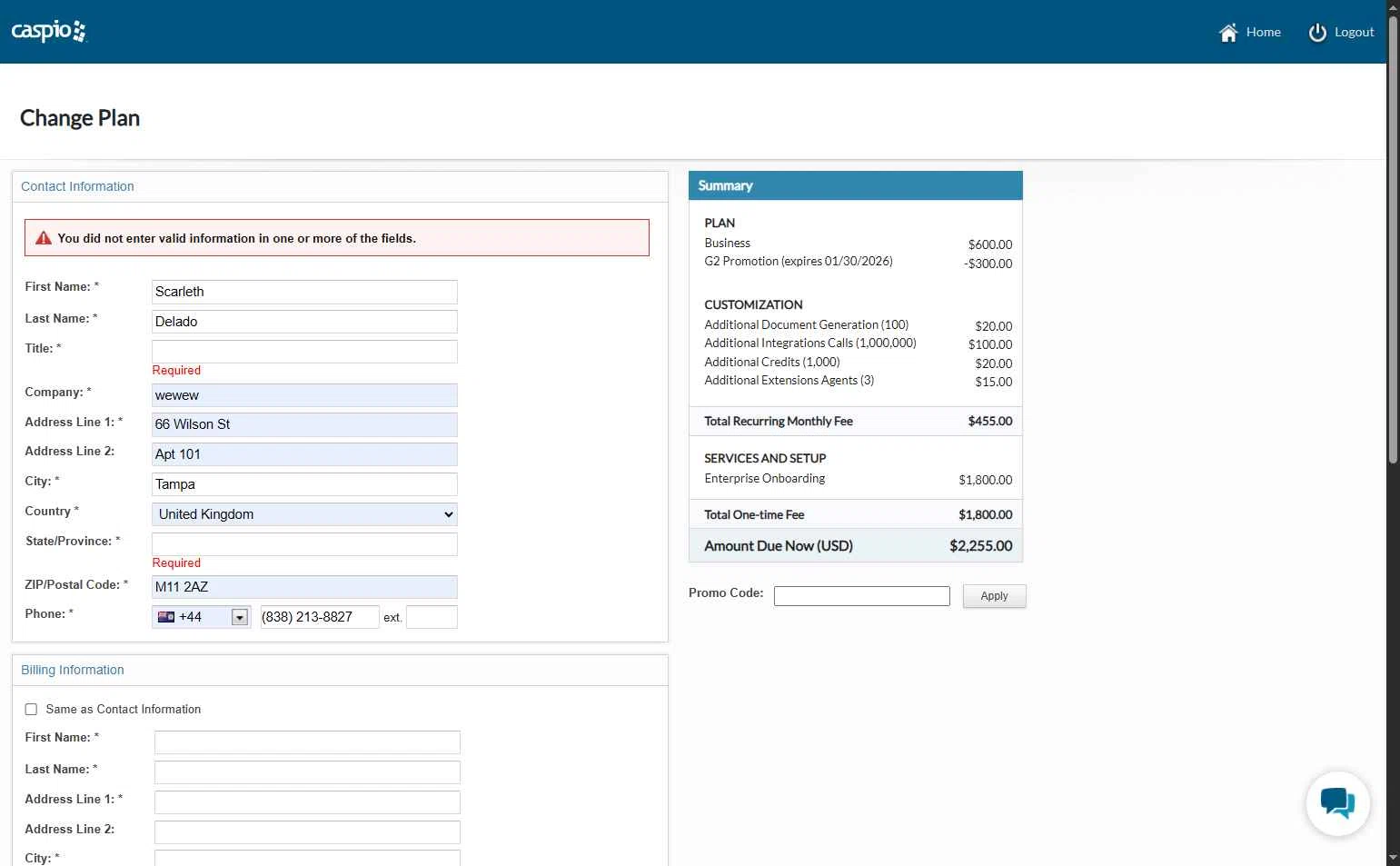Click the Logout power icon

[x=1317, y=33]
